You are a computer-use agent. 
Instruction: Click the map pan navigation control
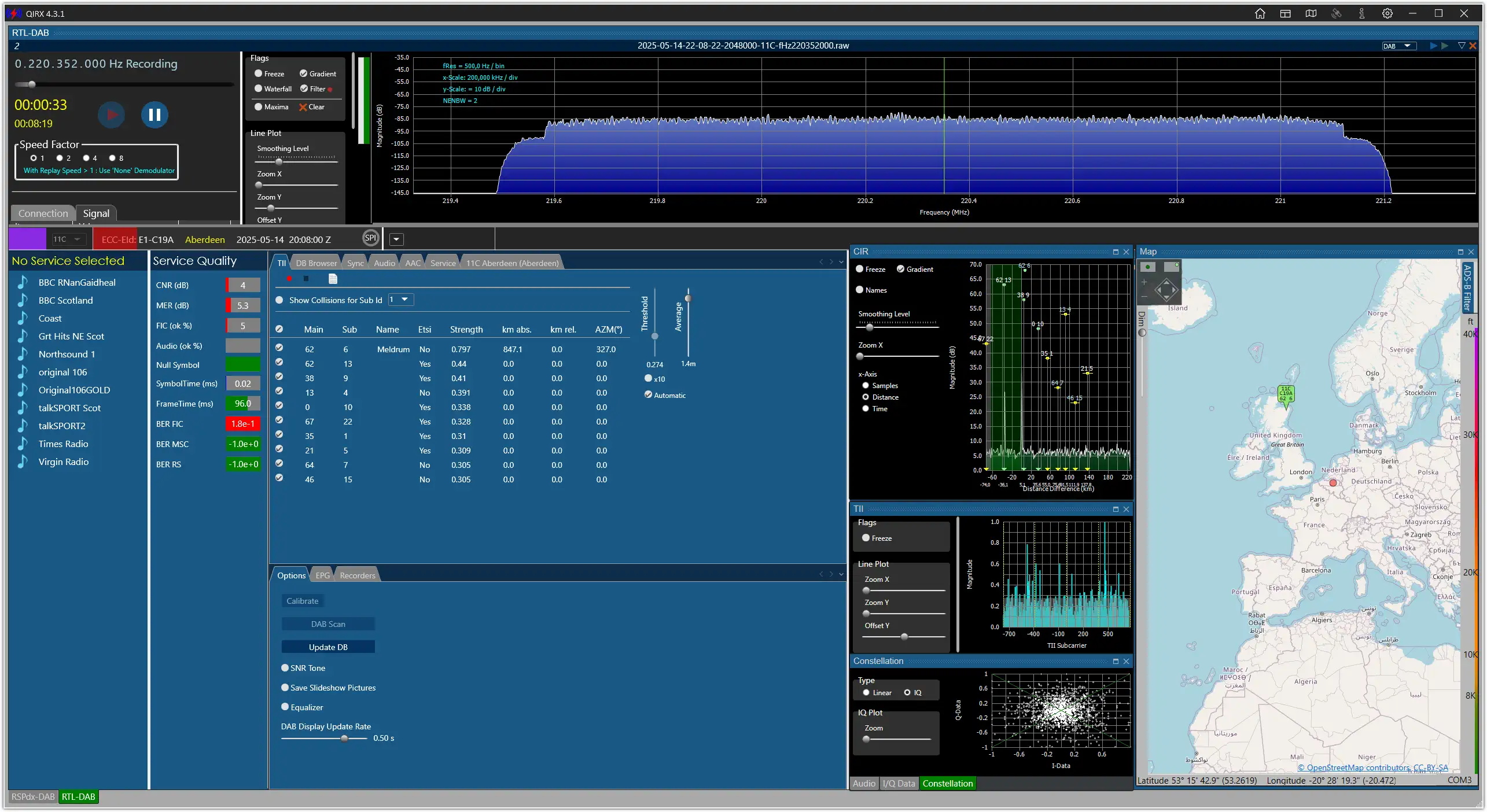pyautogui.click(x=1165, y=289)
